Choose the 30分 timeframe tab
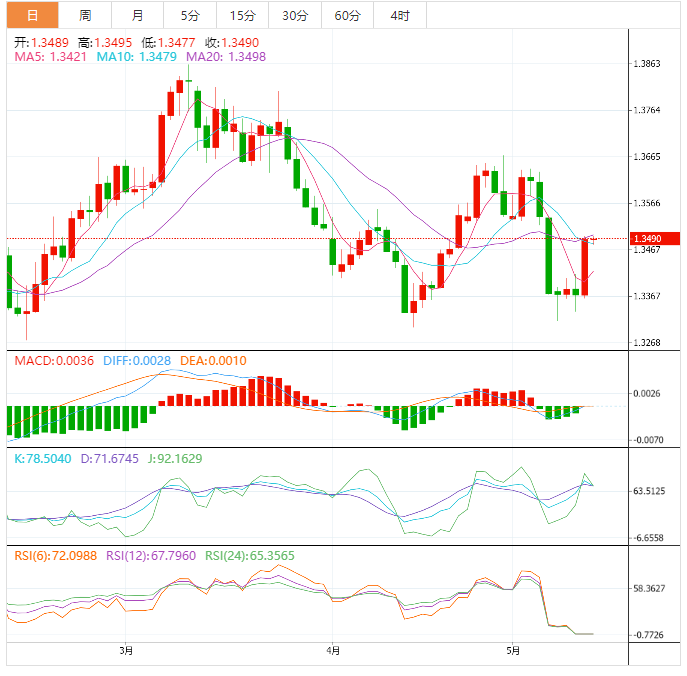687x676 pixels. pos(295,15)
